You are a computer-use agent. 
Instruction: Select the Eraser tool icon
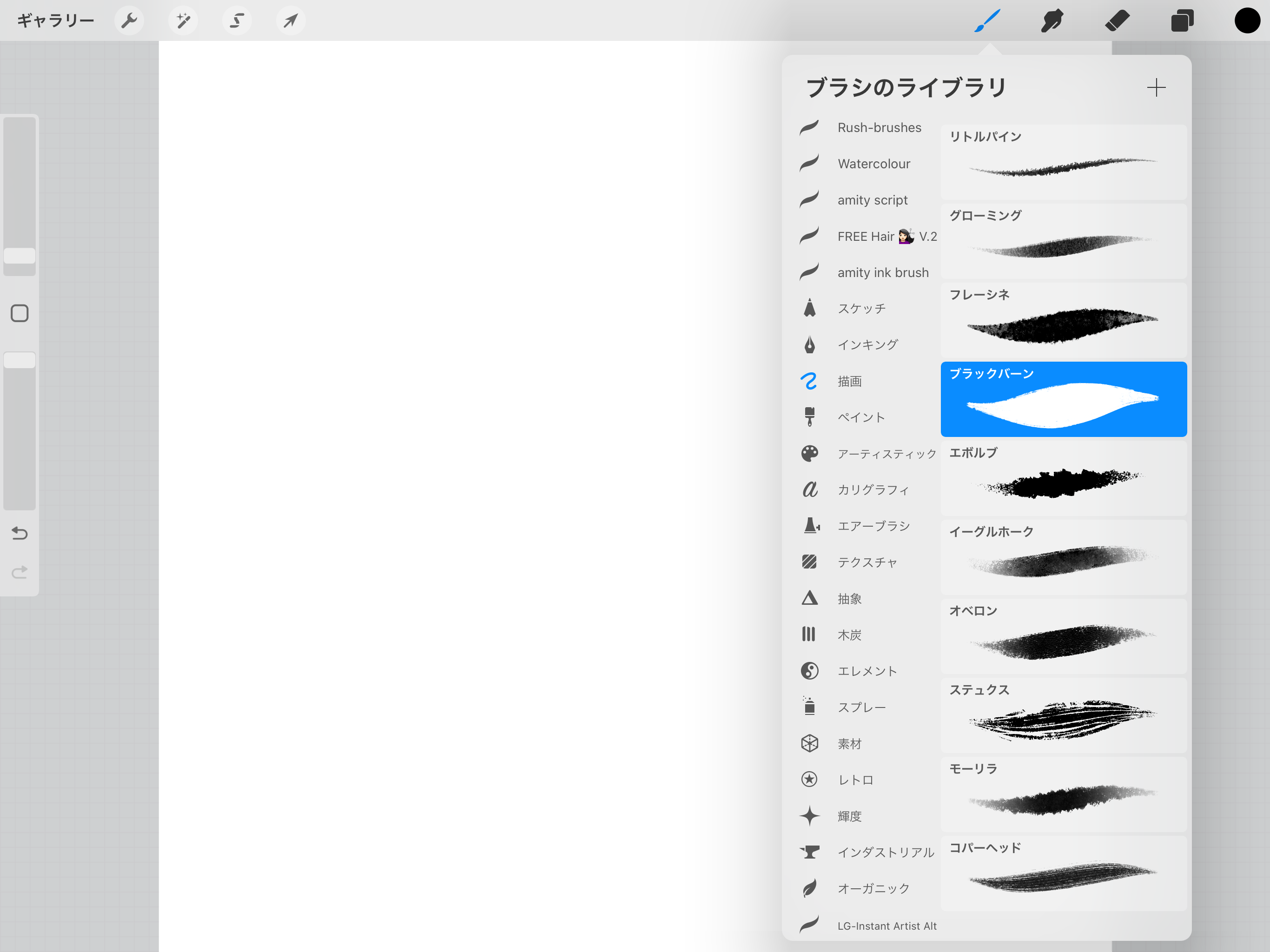point(1117,21)
